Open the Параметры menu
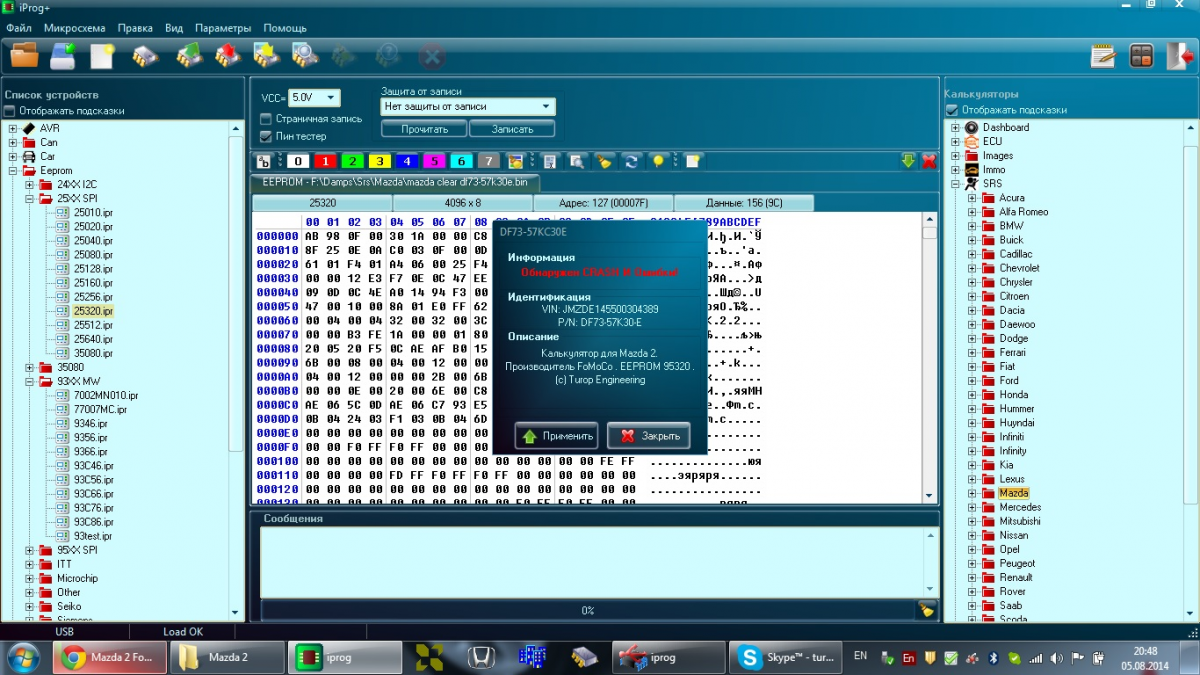This screenshot has width=1200, height=675. click(x=224, y=28)
